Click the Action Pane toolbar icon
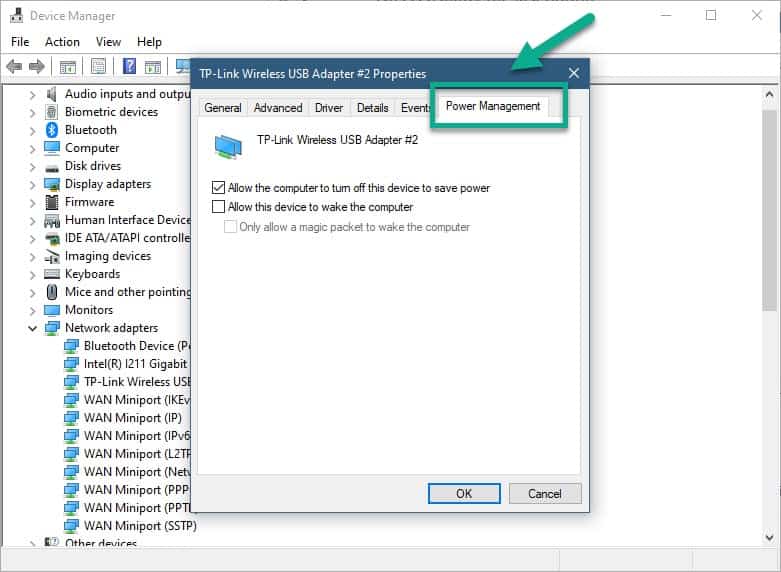The height and width of the screenshot is (572, 781). click(x=152, y=66)
